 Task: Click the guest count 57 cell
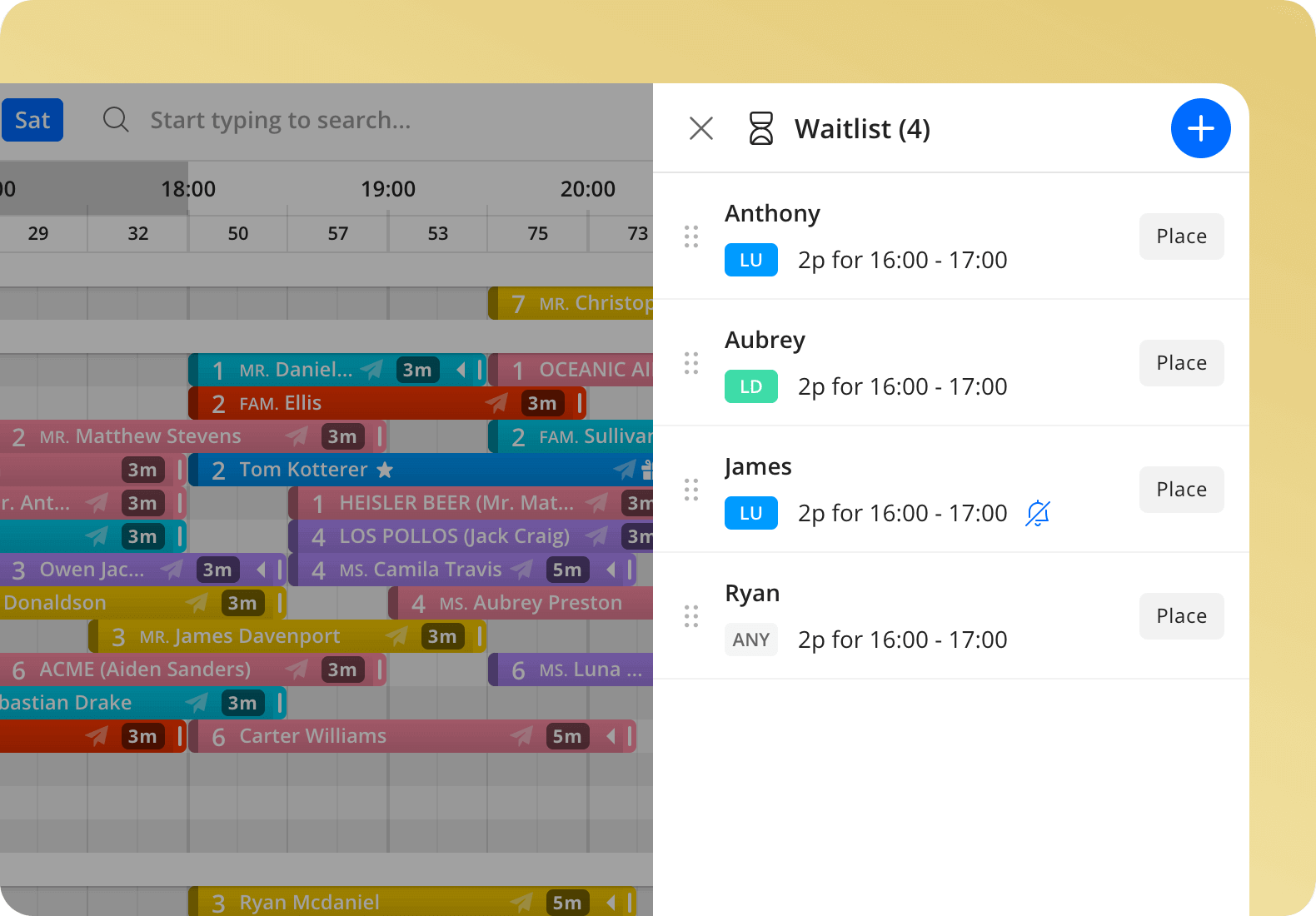pyautogui.click(x=338, y=233)
